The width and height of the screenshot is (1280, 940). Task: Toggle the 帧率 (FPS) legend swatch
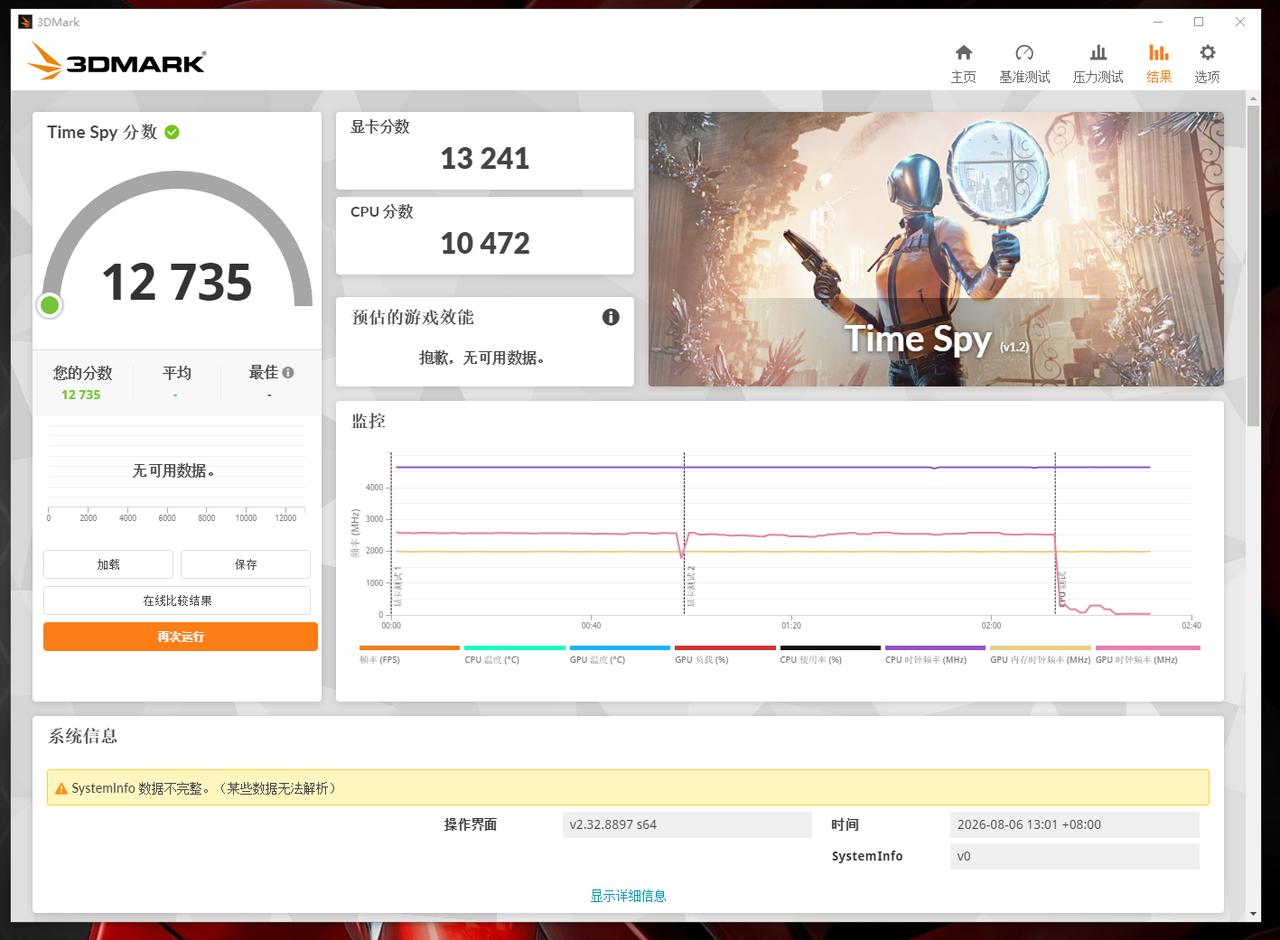[x=409, y=648]
